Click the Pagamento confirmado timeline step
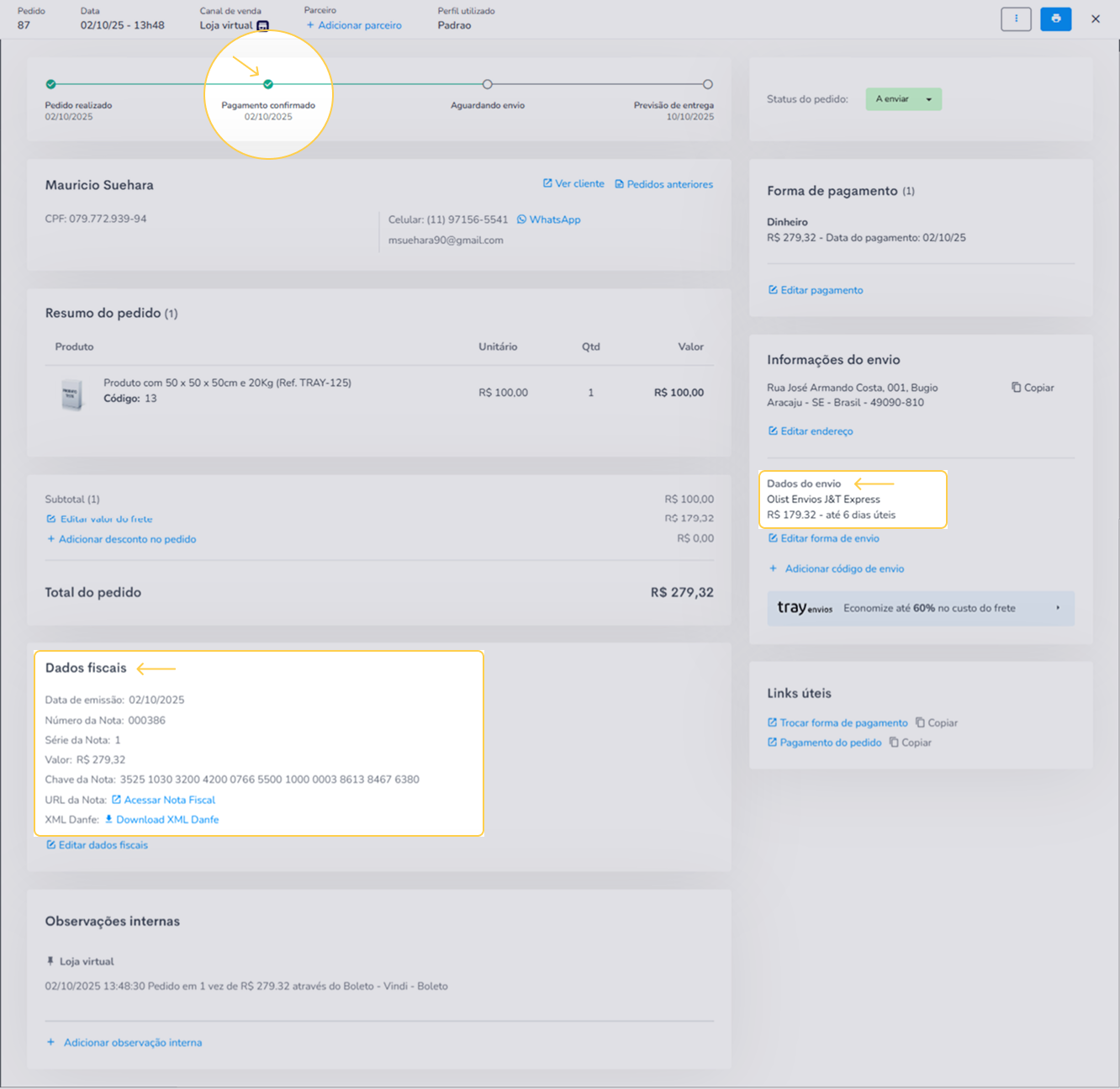This screenshot has height=1089, width=1120. point(268,84)
